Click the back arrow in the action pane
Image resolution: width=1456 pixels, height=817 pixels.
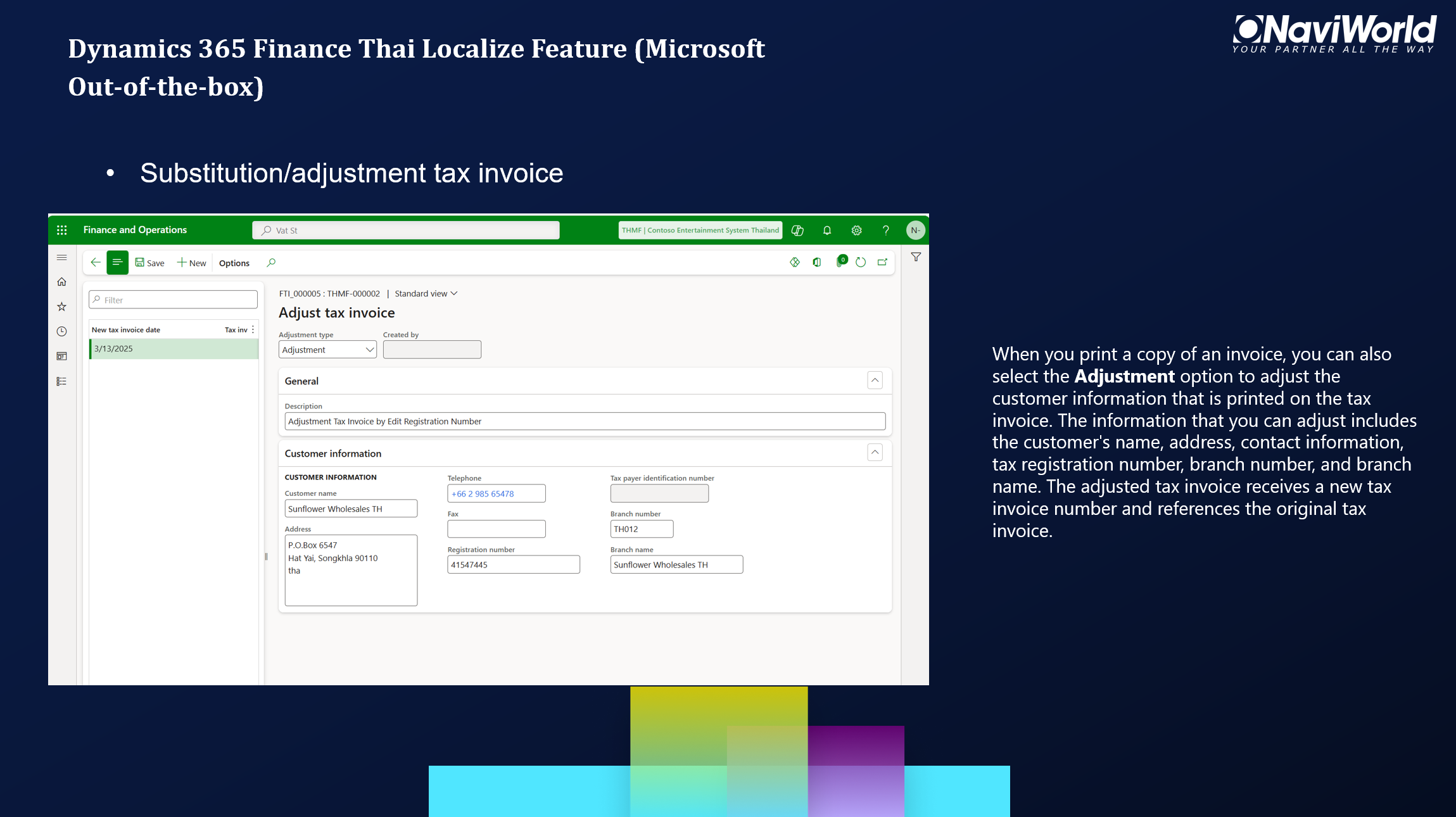coord(96,262)
